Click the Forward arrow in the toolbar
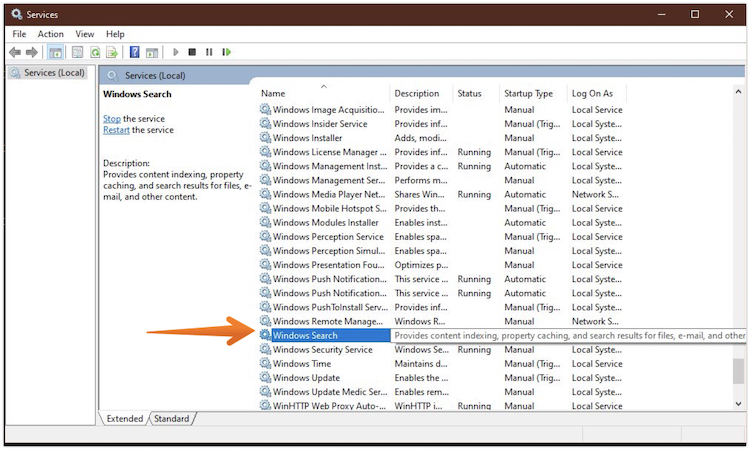Viewport: 750px width, 450px height. point(32,52)
